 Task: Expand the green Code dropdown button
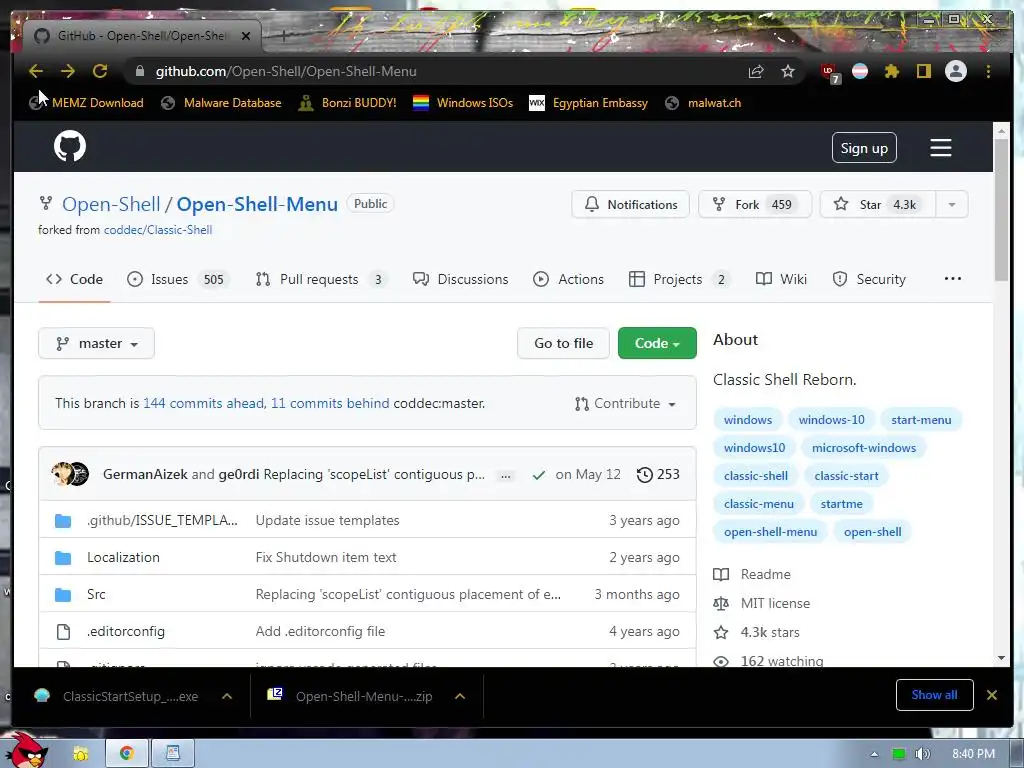[x=657, y=344]
